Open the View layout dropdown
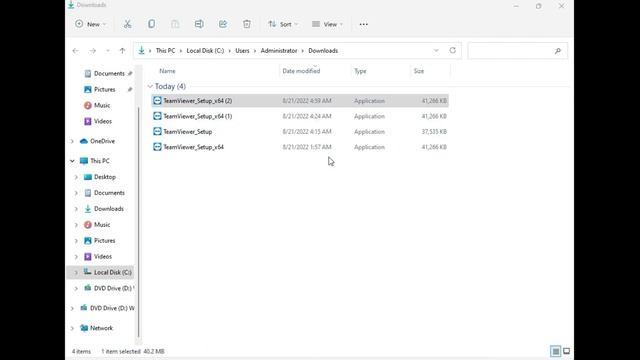640x360 pixels. pyautogui.click(x=327, y=24)
